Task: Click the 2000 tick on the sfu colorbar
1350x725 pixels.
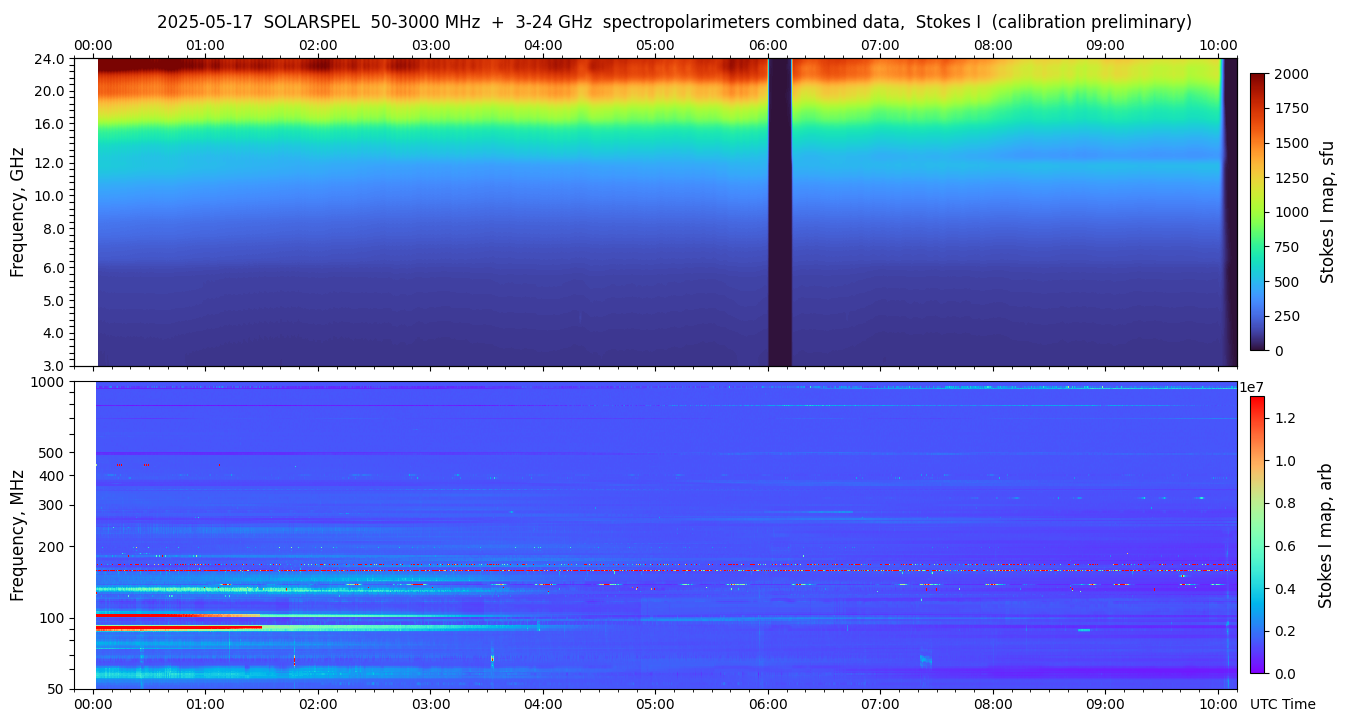Action: coord(1289,74)
